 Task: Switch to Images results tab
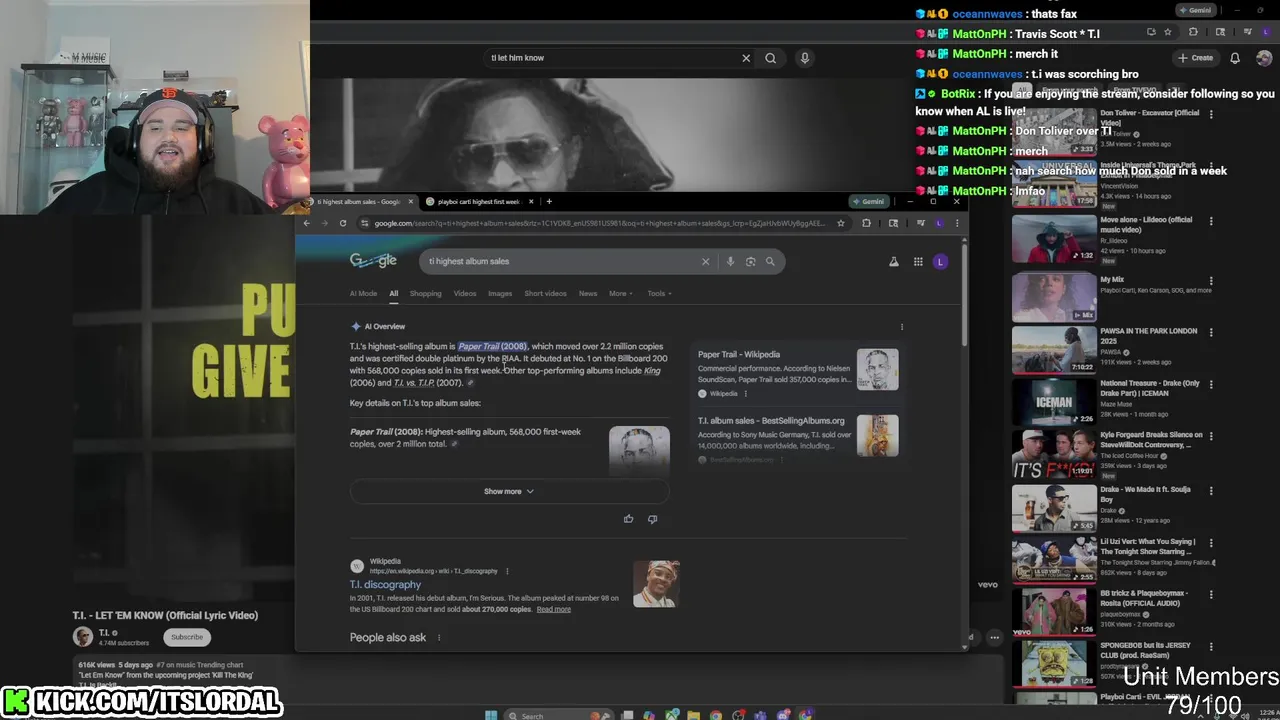(x=500, y=293)
